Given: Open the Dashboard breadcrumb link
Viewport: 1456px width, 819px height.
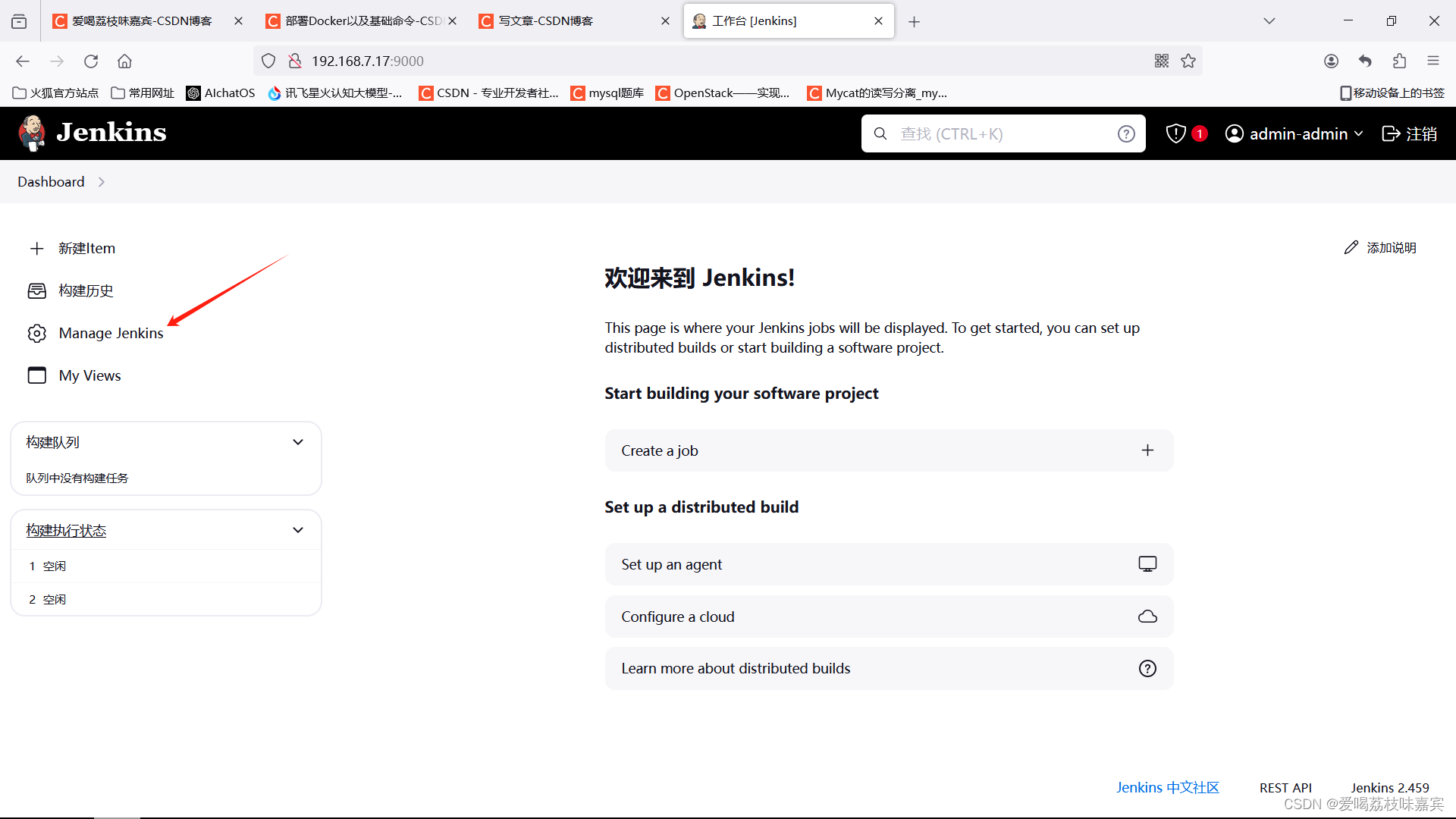Looking at the screenshot, I should click(51, 181).
